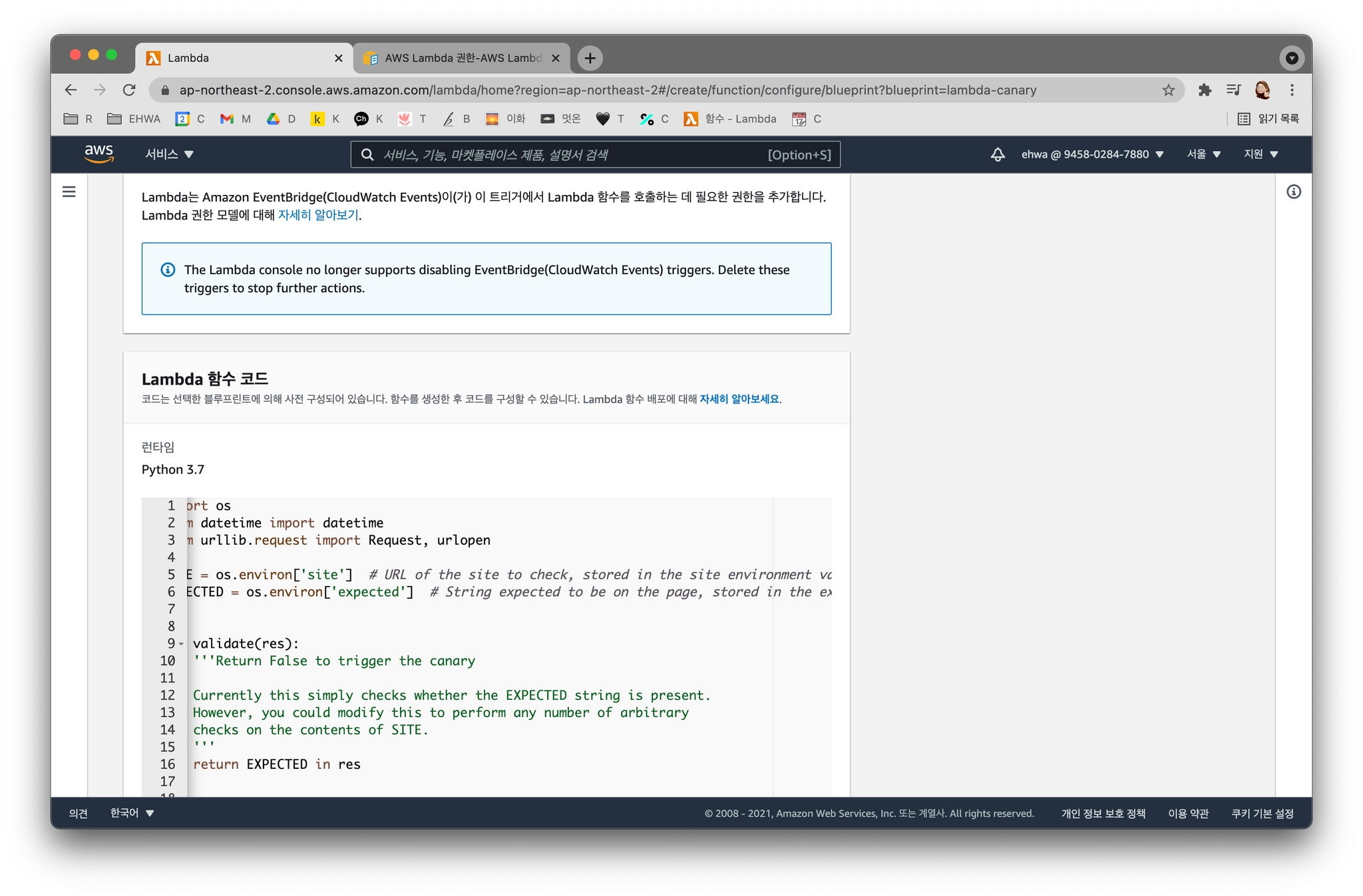Open the Google Drive bookmark icon

[273, 119]
